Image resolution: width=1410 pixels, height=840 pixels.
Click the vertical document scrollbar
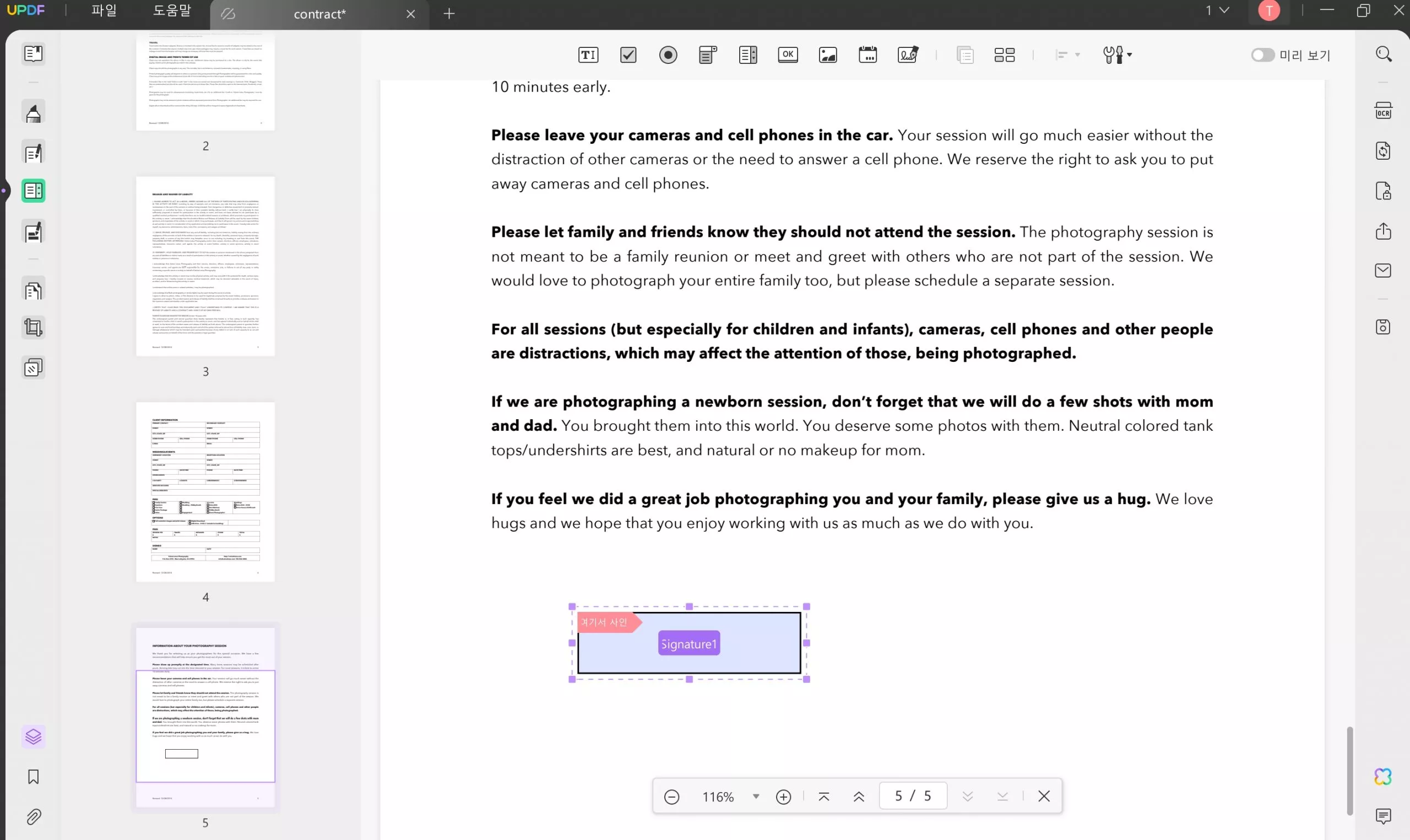pos(1350,771)
